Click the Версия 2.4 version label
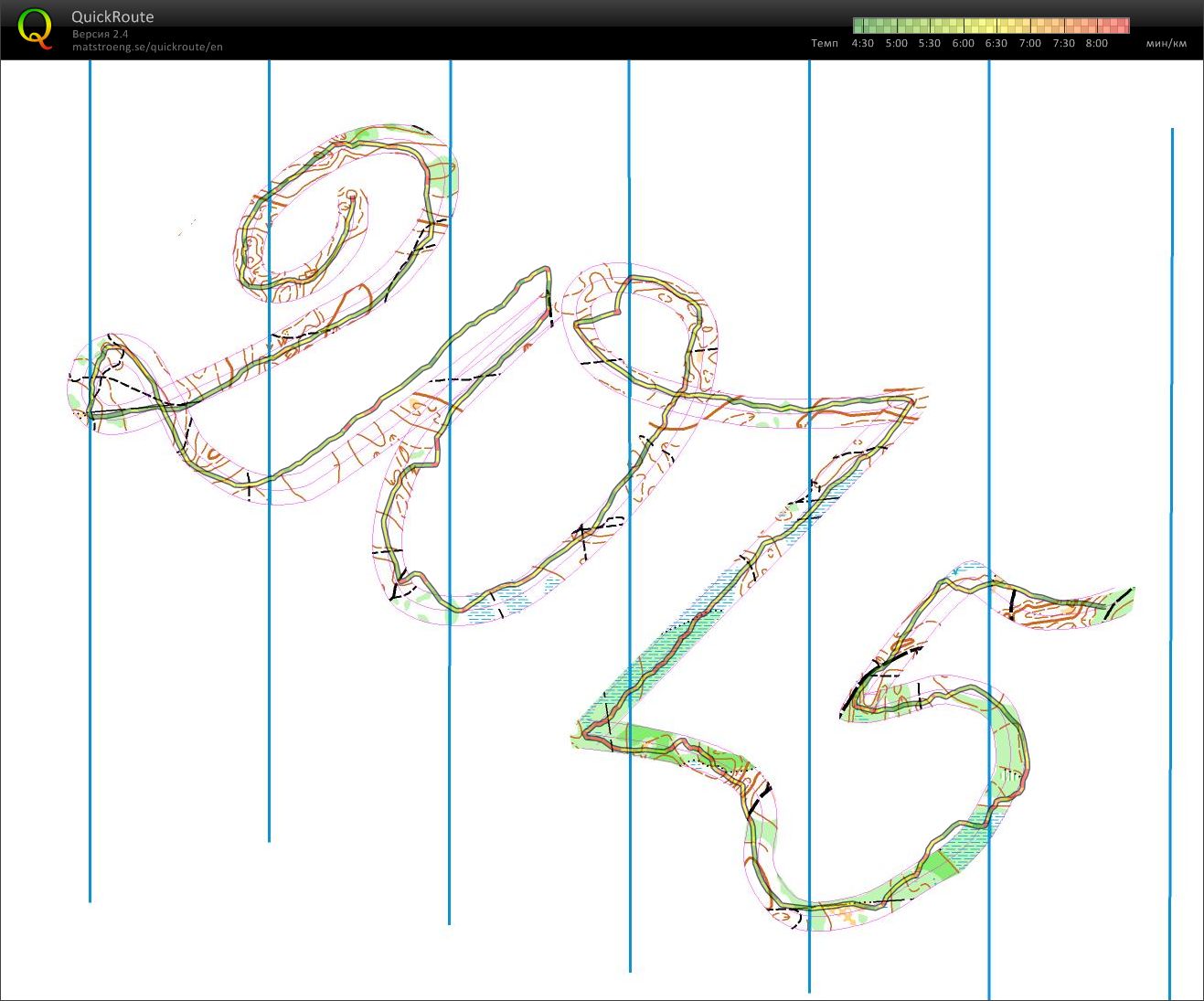1204x1001 pixels. 101,34
